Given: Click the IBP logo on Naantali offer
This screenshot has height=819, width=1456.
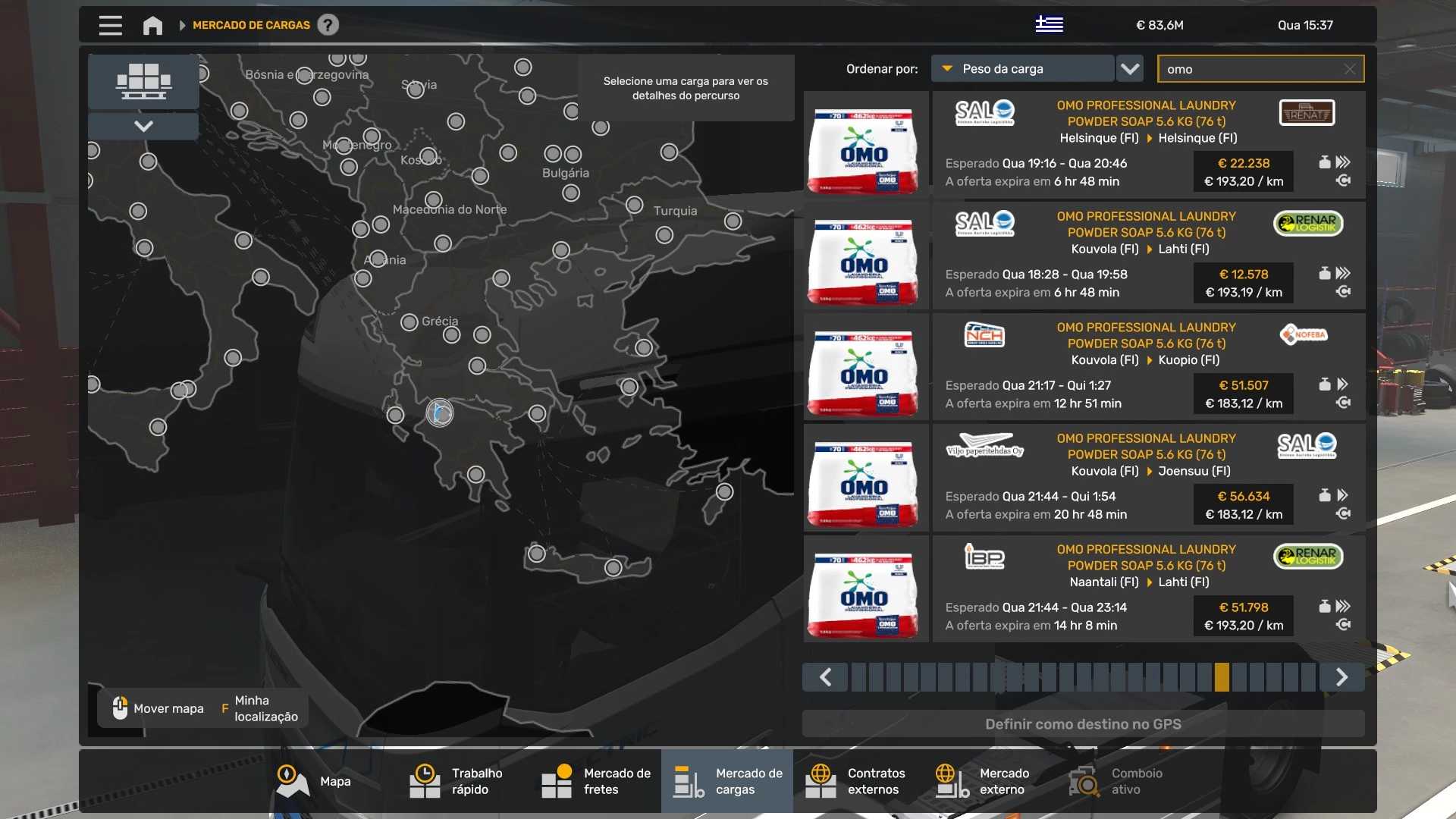Looking at the screenshot, I should 984,557.
